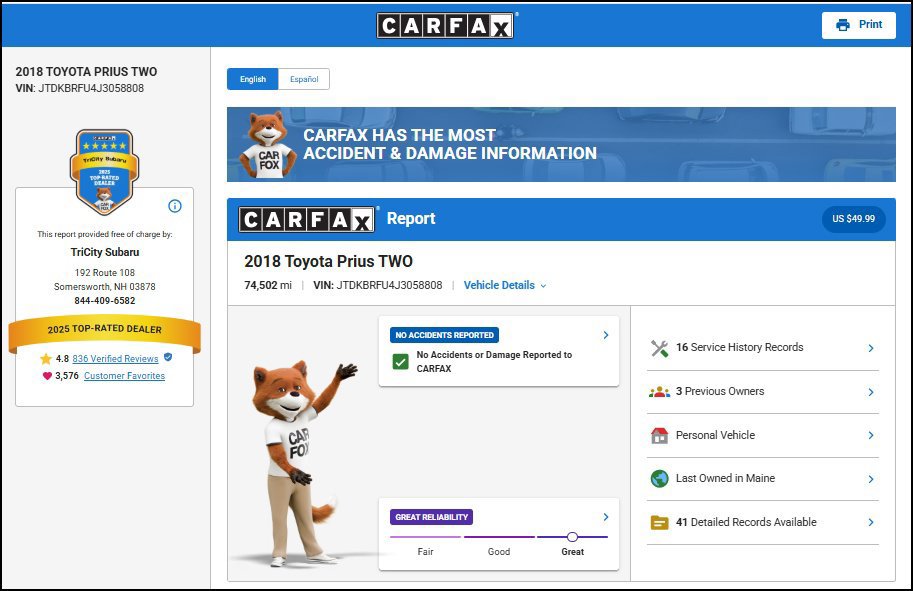
Task: Click the wrench and screwdriver service icon
Action: coord(659,348)
